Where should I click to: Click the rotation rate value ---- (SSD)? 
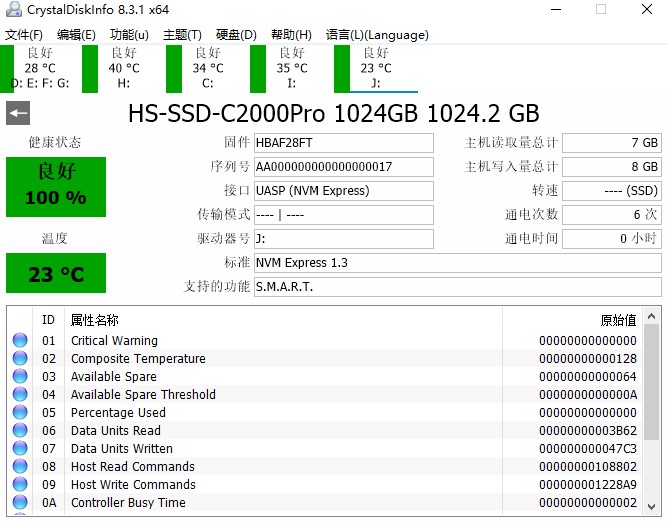coord(612,191)
